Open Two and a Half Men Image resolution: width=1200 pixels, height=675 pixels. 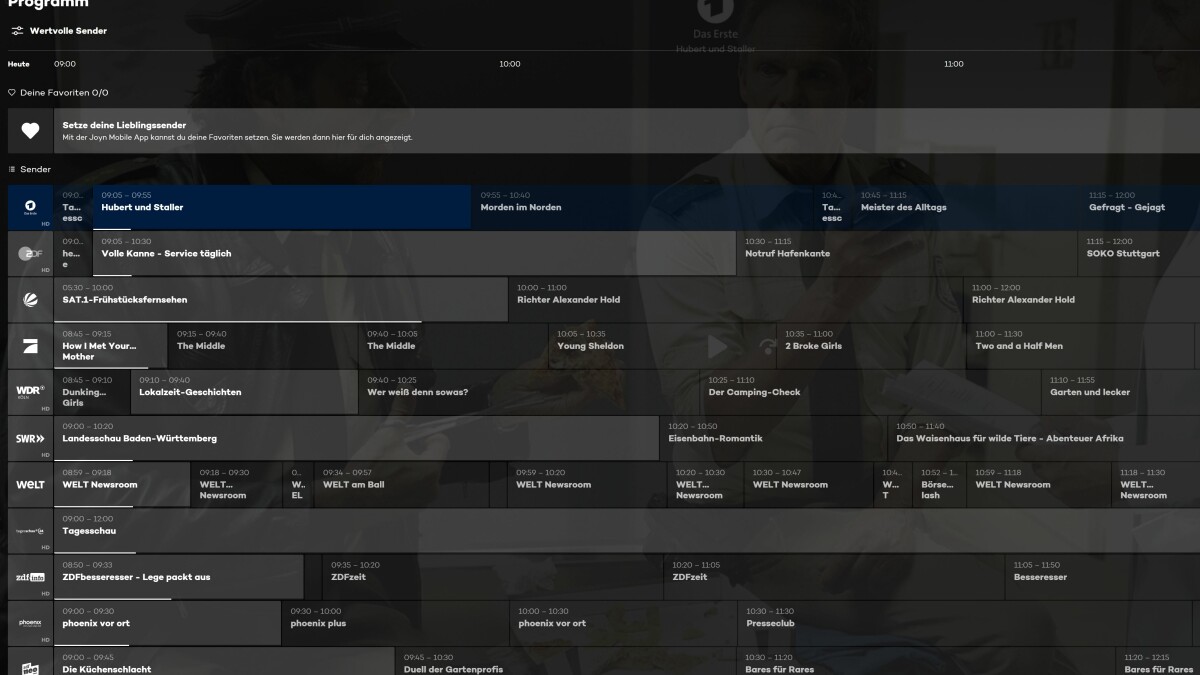pyautogui.click(x=1080, y=346)
